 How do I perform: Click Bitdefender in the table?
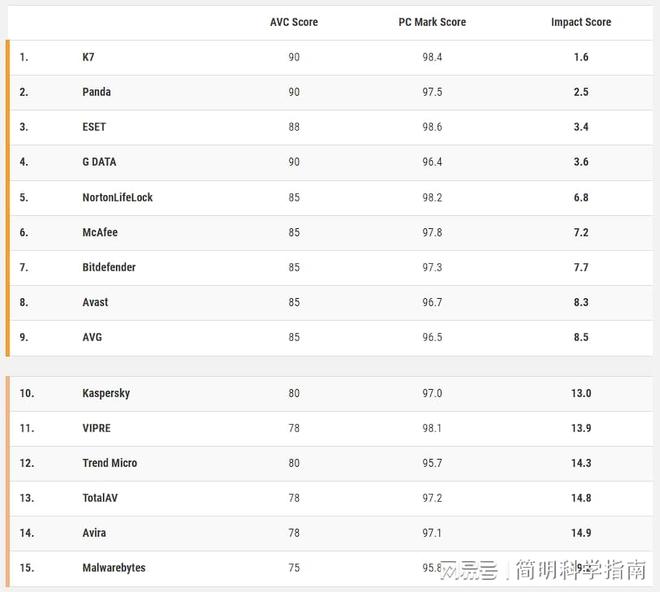pyautogui.click(x=109, y=267)
